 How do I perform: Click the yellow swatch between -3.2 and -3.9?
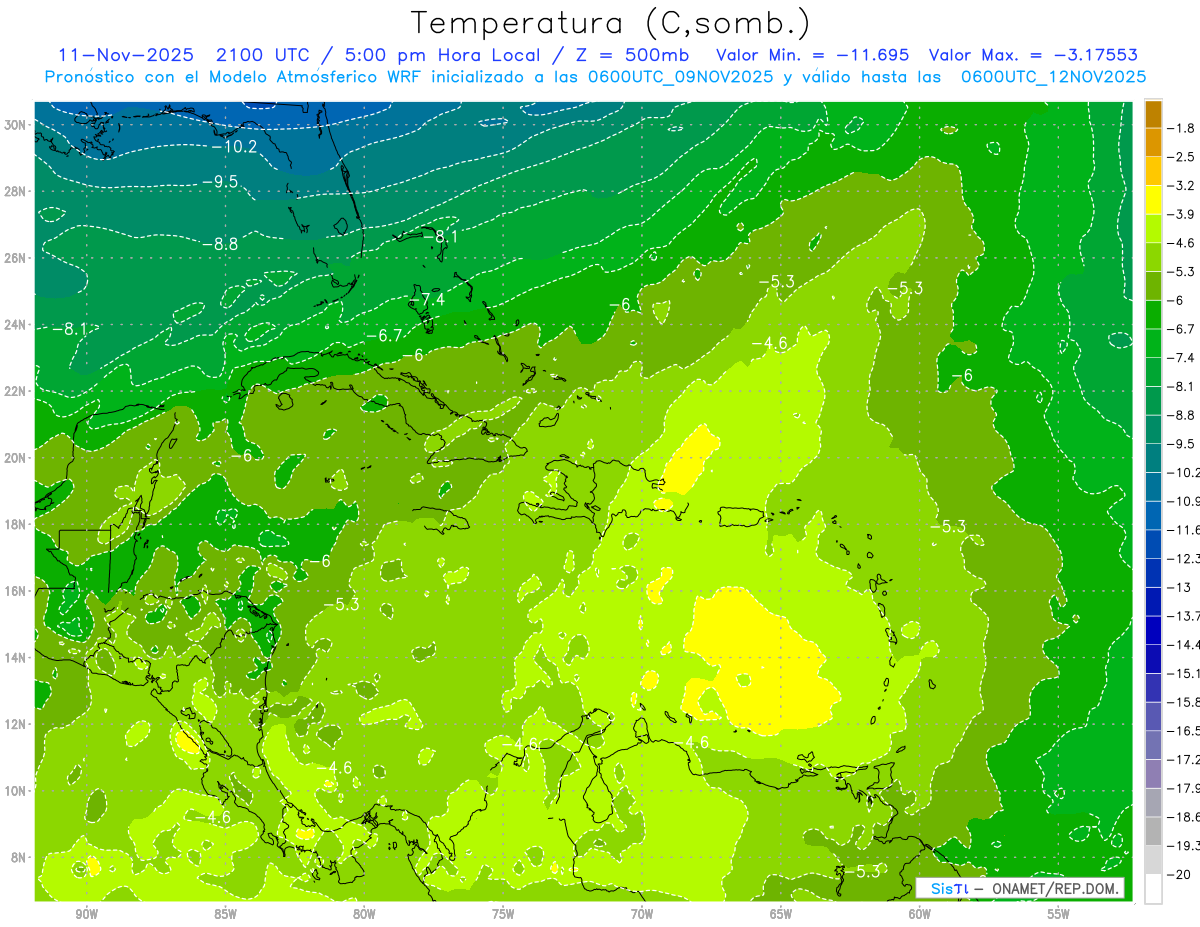[x=1153, y=199]
